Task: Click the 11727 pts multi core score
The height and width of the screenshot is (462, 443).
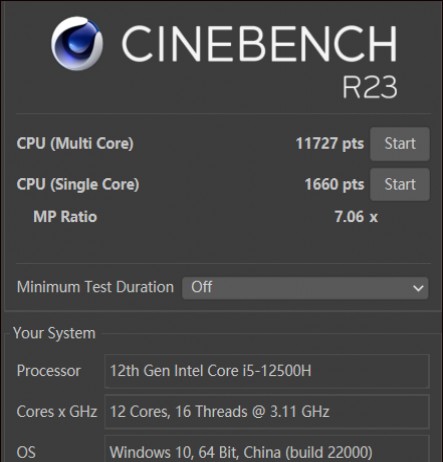Action: click(x=330, y=144)
